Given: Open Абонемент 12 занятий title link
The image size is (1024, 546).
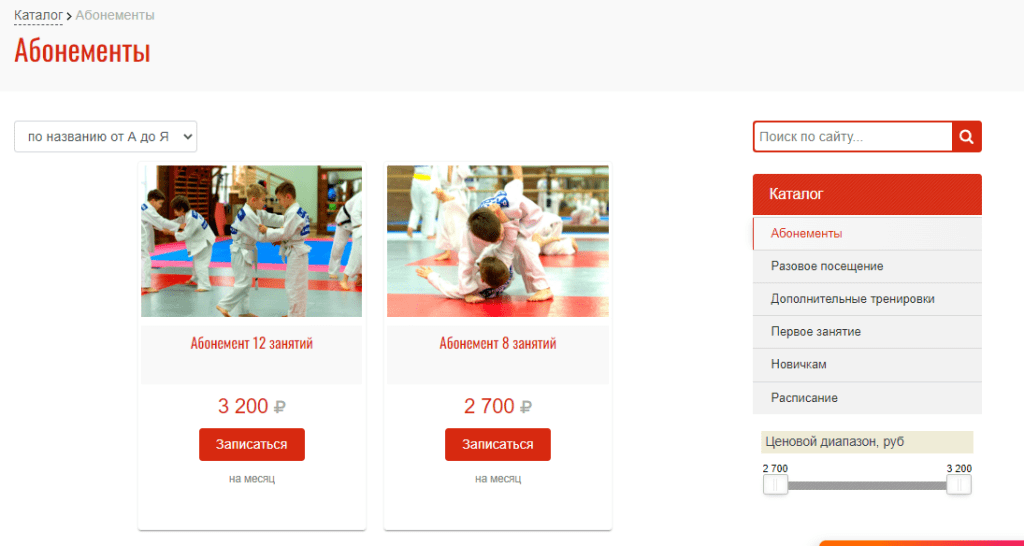Looking at the screenshot, I should click(x=251, y=344).
